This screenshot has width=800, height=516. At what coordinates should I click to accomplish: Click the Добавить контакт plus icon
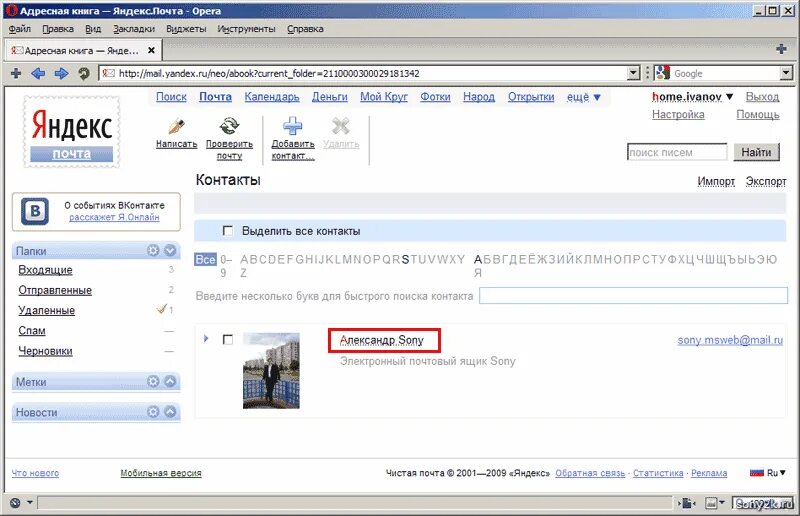[x=292, y=126]
